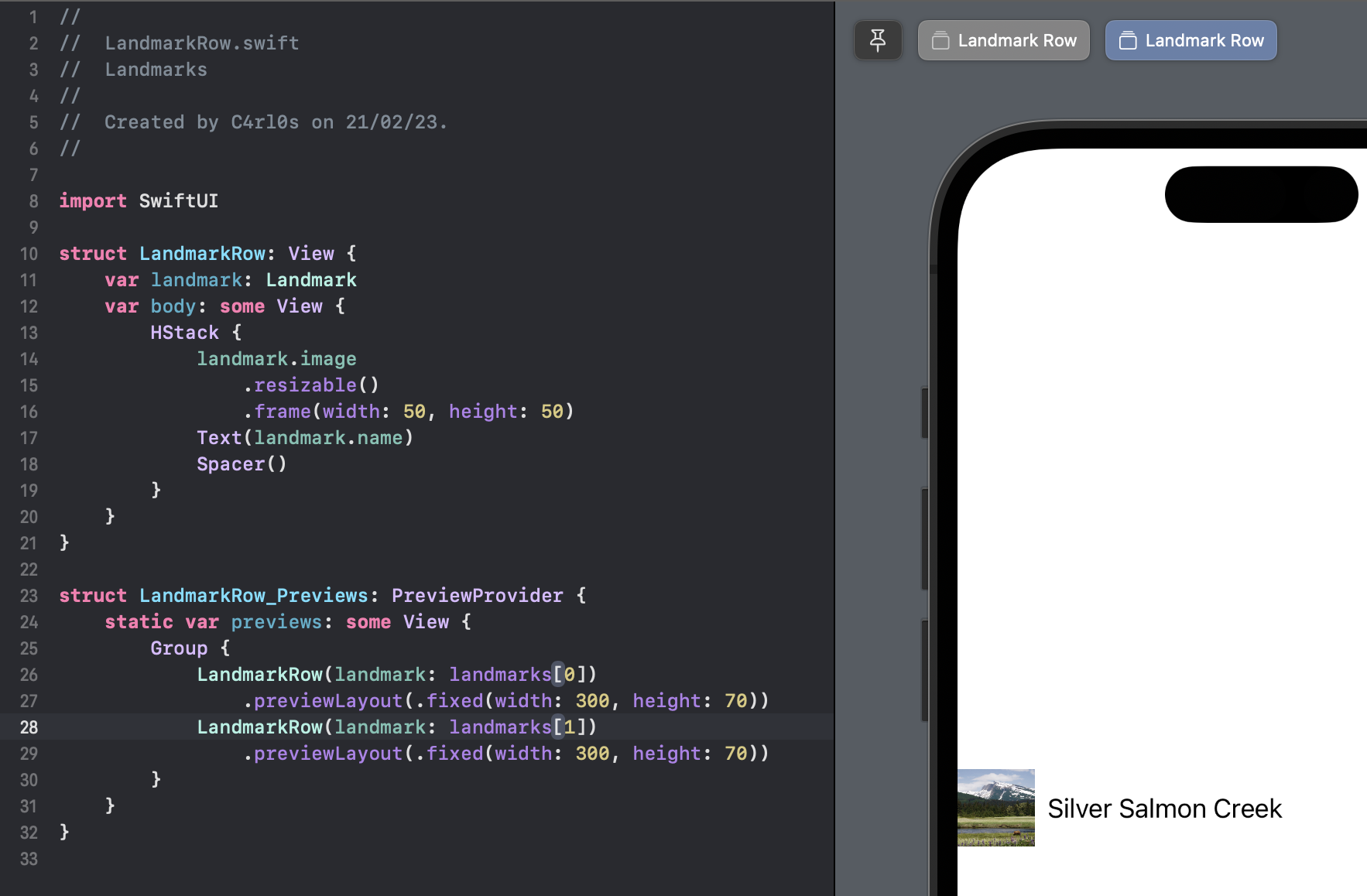Click 'LandmarkRow.swift' comment on line 2
This screenshot has height=896, width=1367.
202,43
